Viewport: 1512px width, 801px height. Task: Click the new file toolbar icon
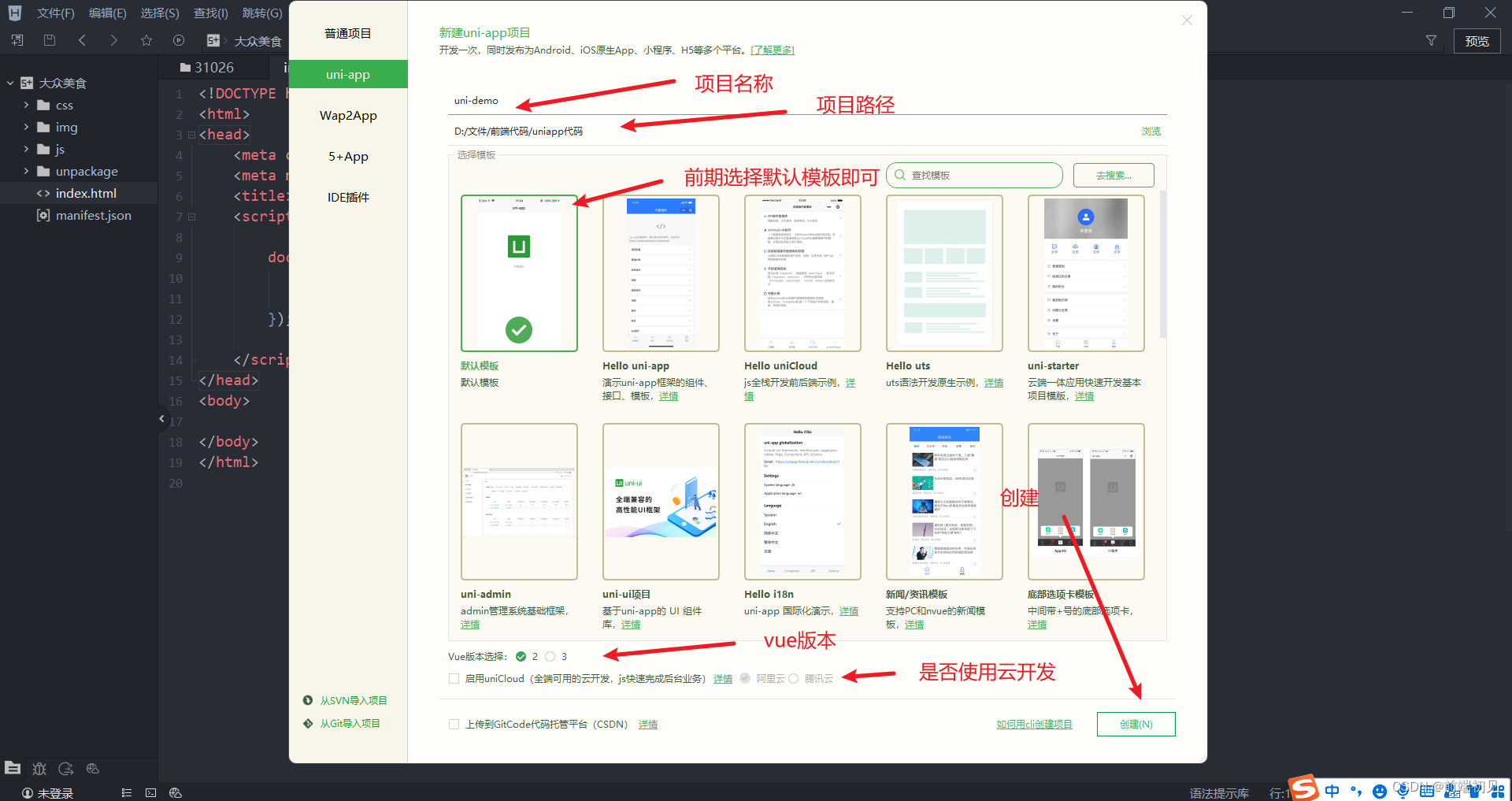(x=17, y=40)
